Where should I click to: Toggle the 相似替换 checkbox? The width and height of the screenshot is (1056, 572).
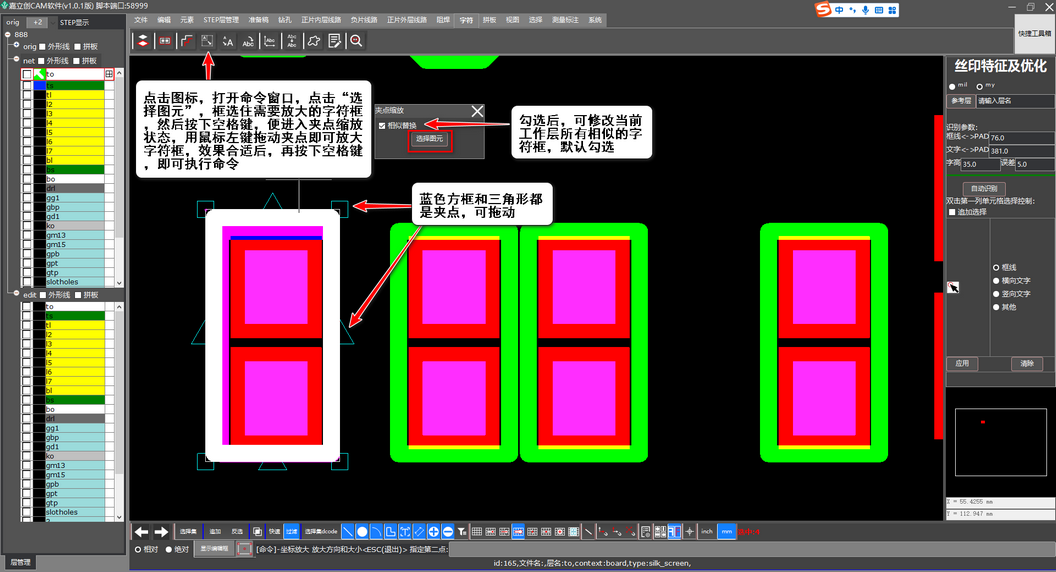point(381,126)
